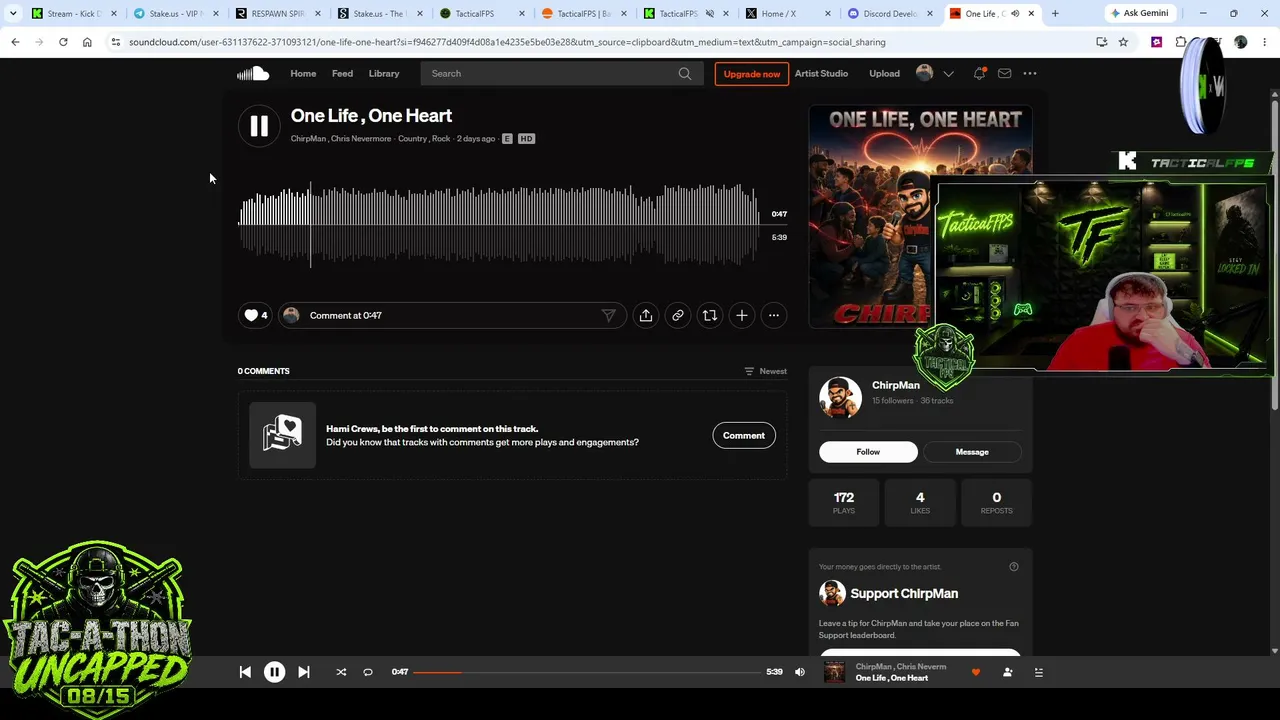Open ChirpMan's profile avatar in the sidebar
Image resolution: width=1280 pixels, height=720 pixels.
[841, 398]
